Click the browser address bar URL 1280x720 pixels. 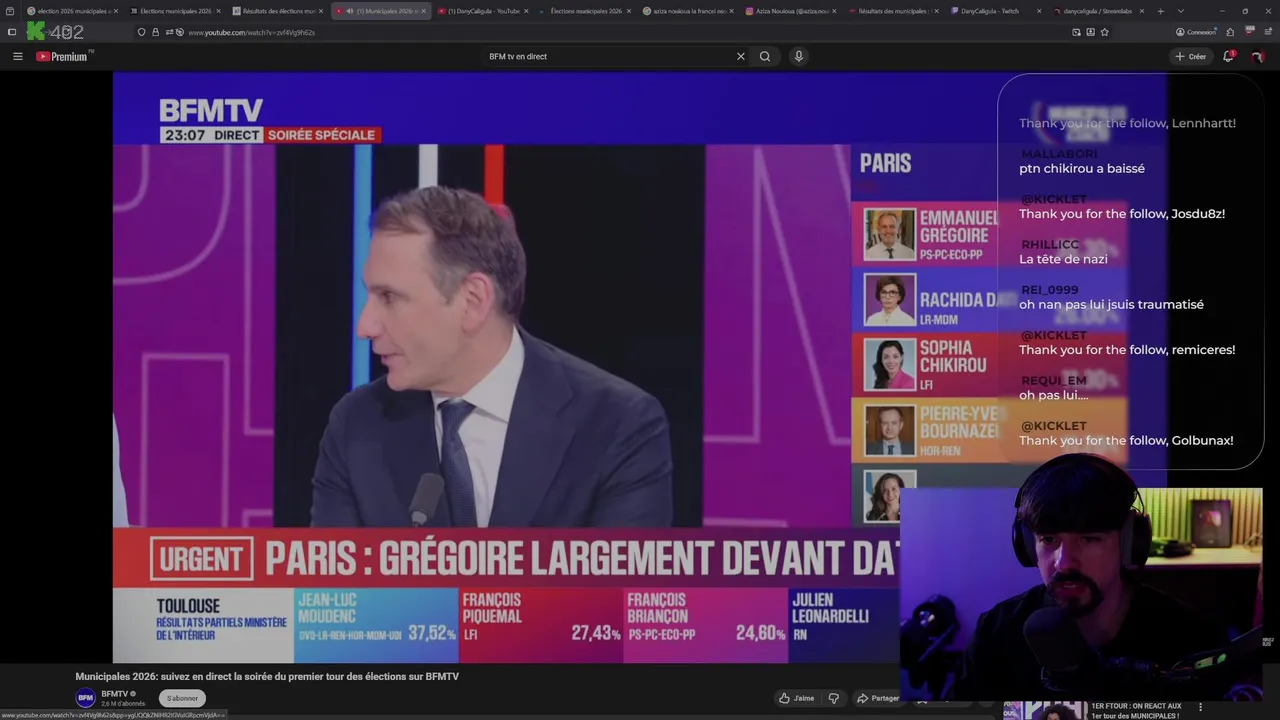click(251, 32)
